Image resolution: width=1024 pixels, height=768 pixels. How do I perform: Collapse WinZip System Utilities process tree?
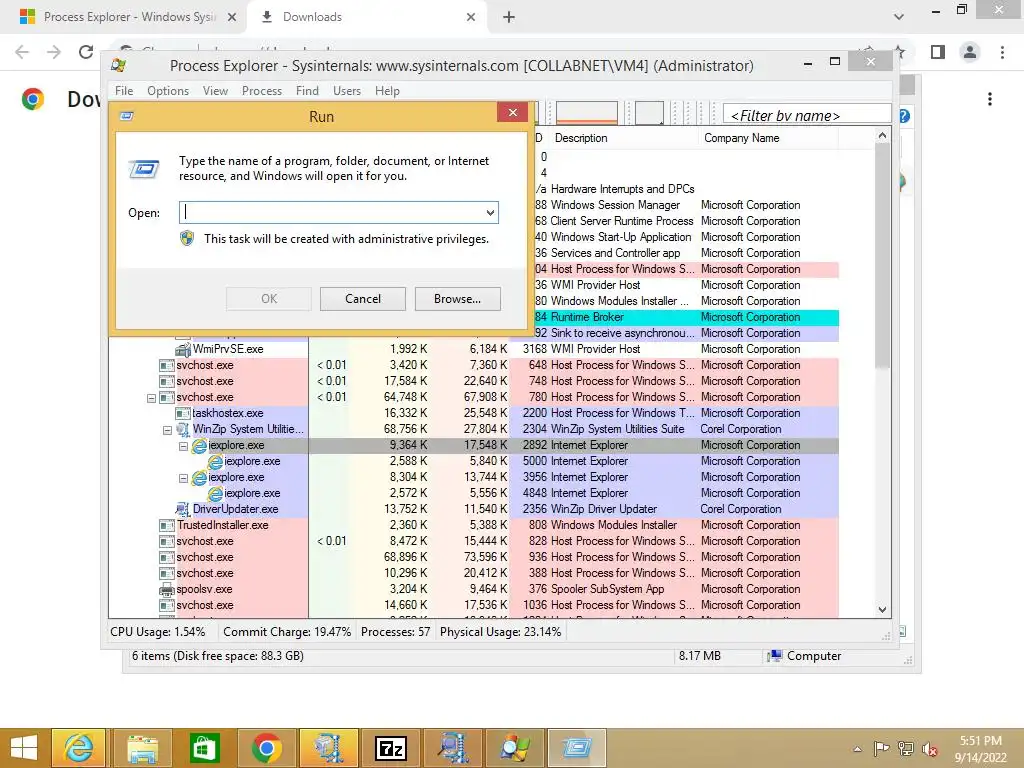click(167, 430)
